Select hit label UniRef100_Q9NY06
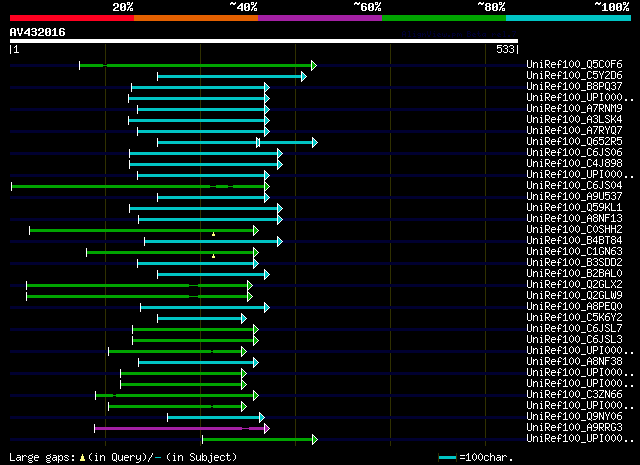The width and height of the screenshot is (640, 465). tap(574, 417)
